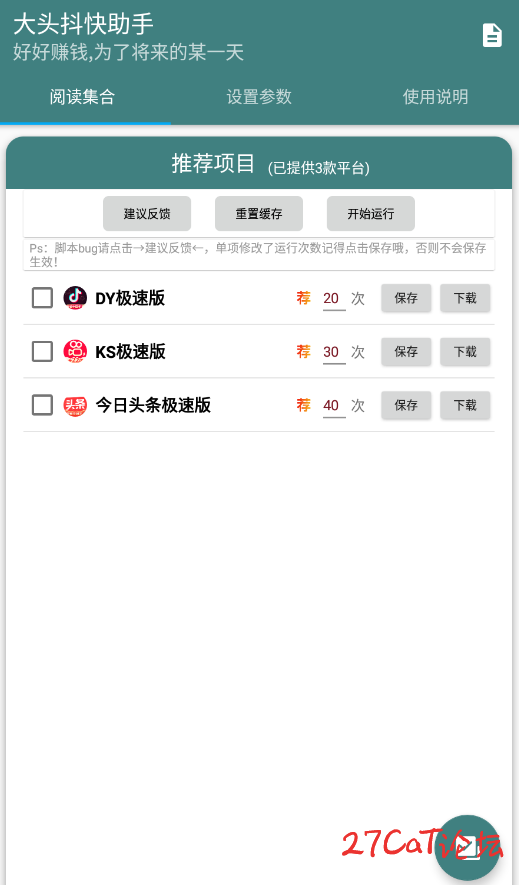519x885 pixels.
Task: Edit the KS极速版 run count field
Action: 334,352
